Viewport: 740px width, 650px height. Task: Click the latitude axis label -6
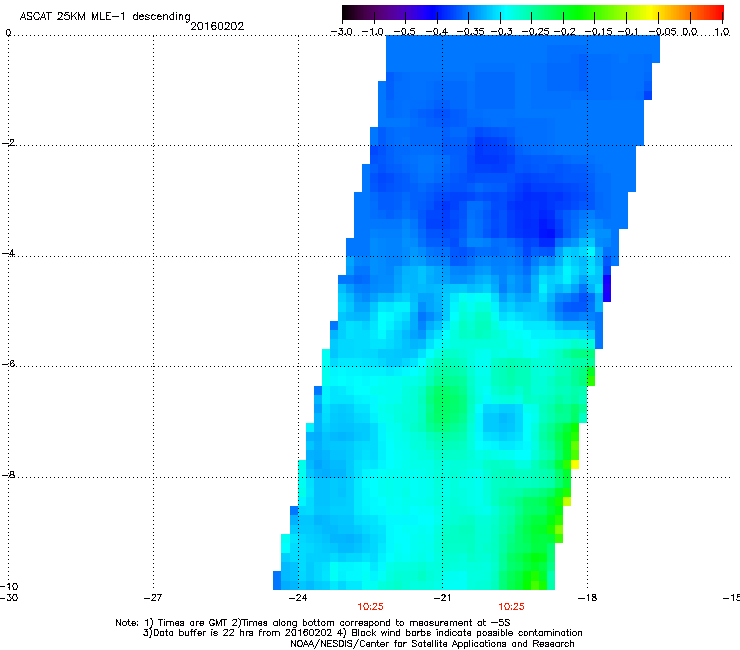(x=9, y=364)
